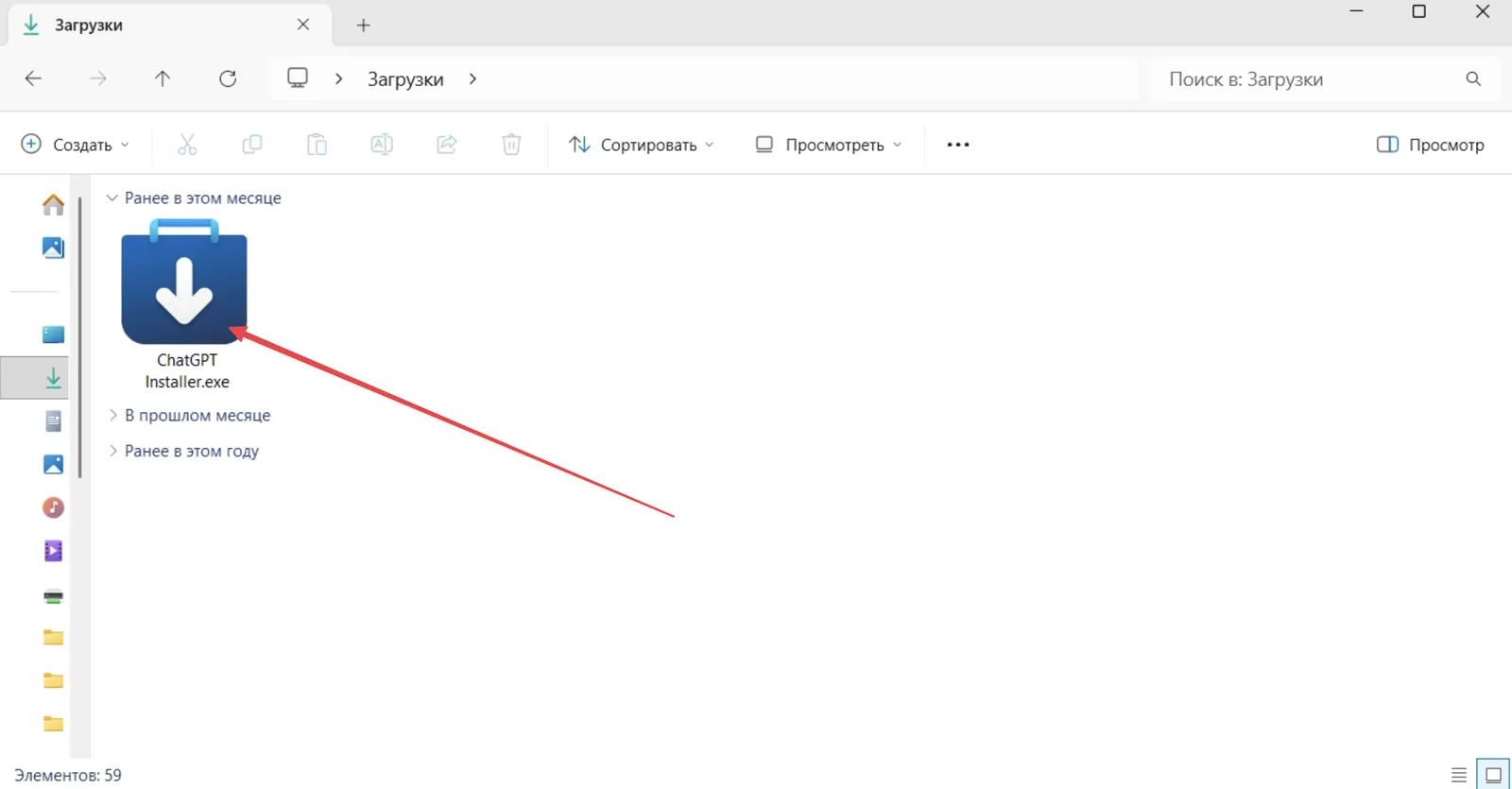This screenshot has height=789, width=1512.
Task: Open the three-dots more options menu
Action: pos(958,145)
